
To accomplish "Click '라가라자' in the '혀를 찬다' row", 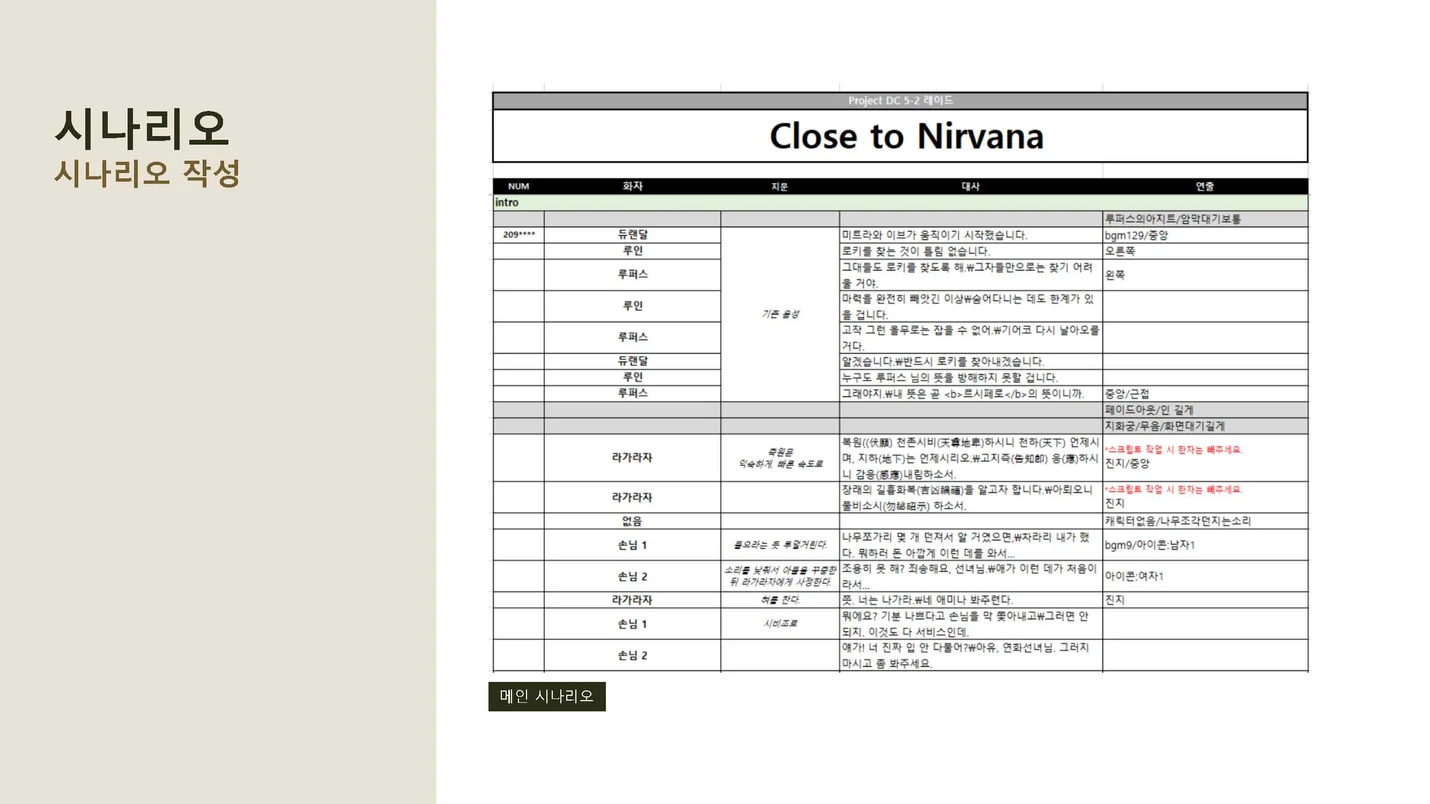I will pyautogui.click(x=632, y=600).
